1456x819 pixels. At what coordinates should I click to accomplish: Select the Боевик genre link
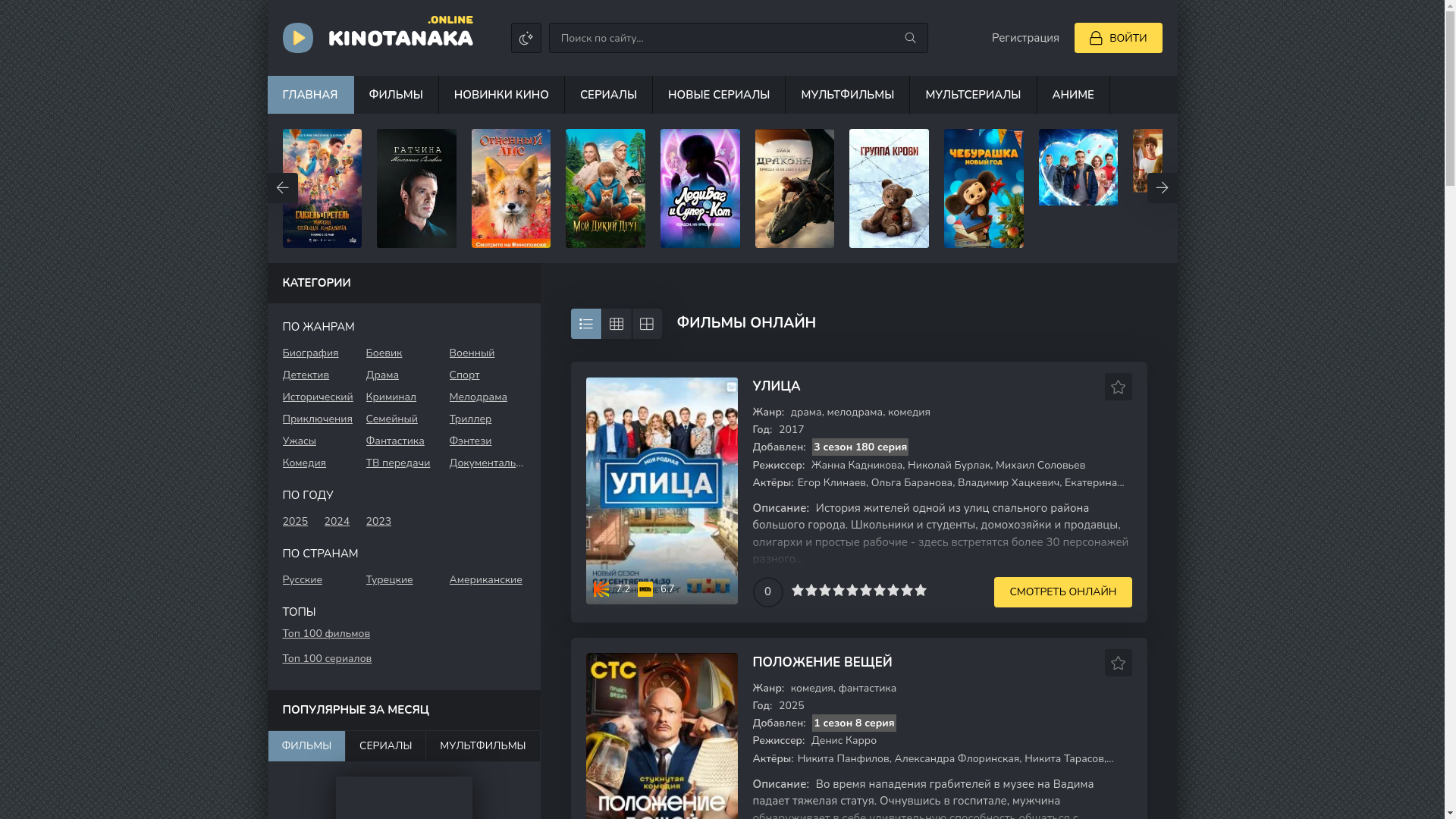click(x=384, y=353)
